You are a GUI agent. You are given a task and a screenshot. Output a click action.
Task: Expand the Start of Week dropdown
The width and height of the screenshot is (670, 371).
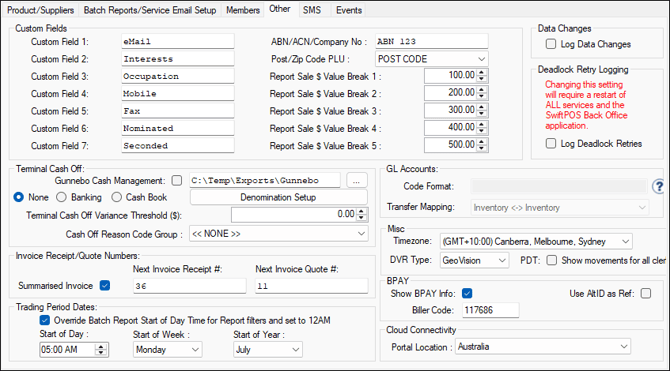[195, 350]
